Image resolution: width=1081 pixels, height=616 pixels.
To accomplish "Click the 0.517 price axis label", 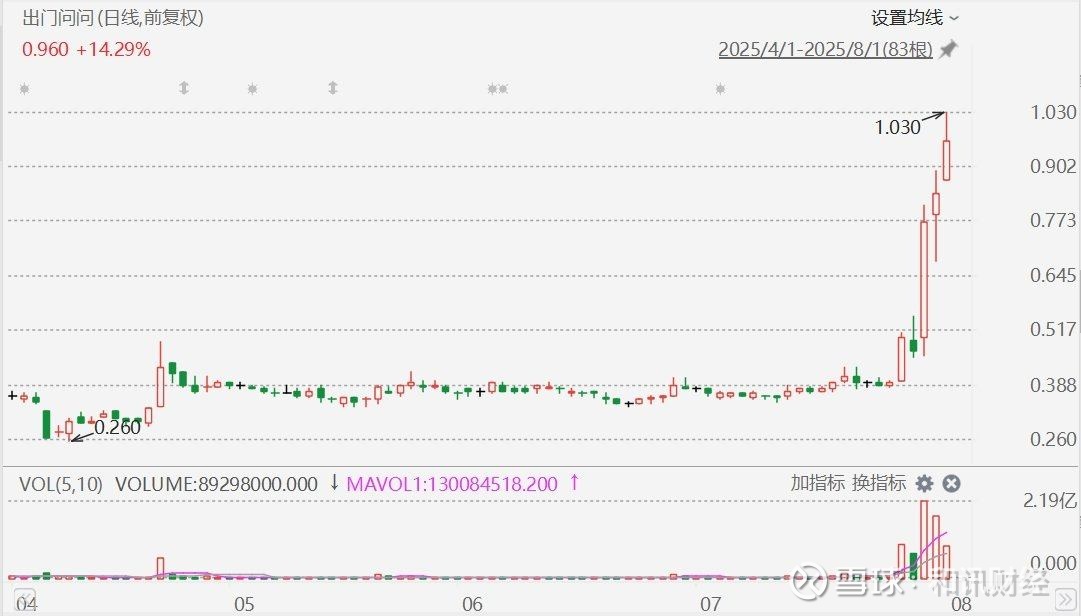I will tap(1053, 329).
